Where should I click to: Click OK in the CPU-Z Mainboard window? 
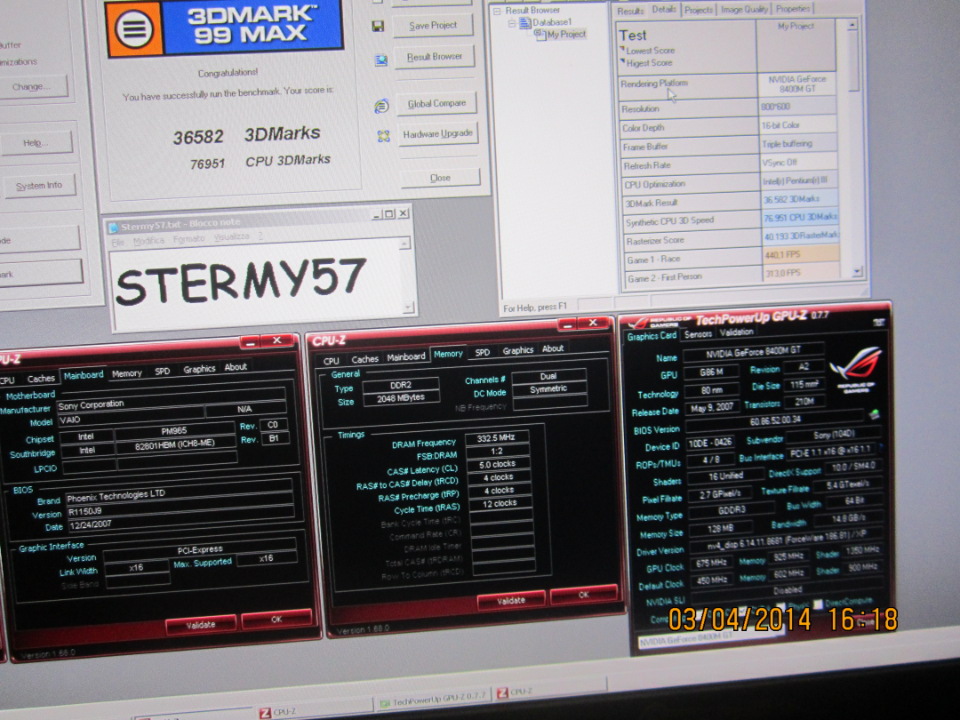[277, 619]
